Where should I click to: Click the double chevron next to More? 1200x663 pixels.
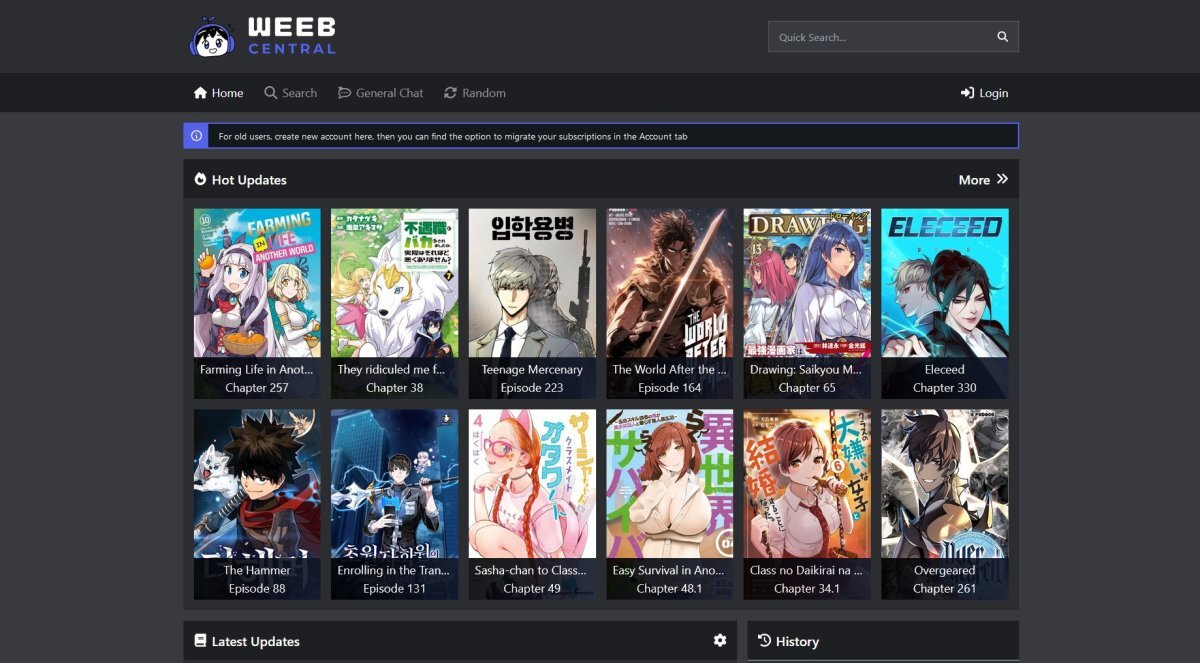pos(1002,180)
